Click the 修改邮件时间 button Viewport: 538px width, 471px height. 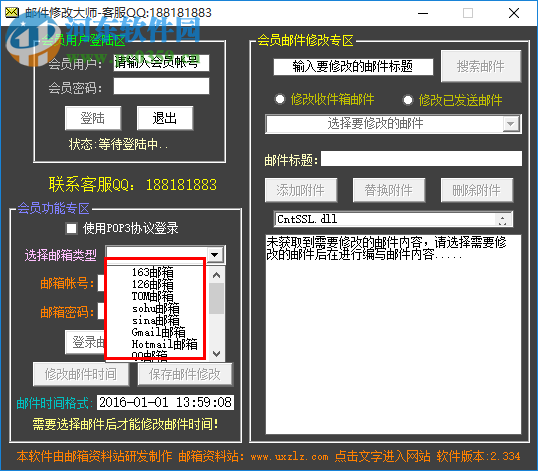pos(81,374)
